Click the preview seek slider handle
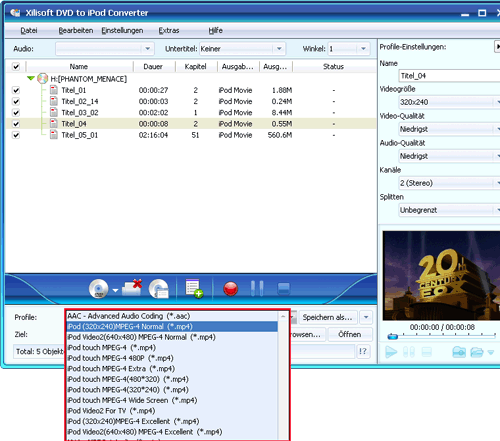The height and width of the screenshot is (441, 500). tap(393, 337)
